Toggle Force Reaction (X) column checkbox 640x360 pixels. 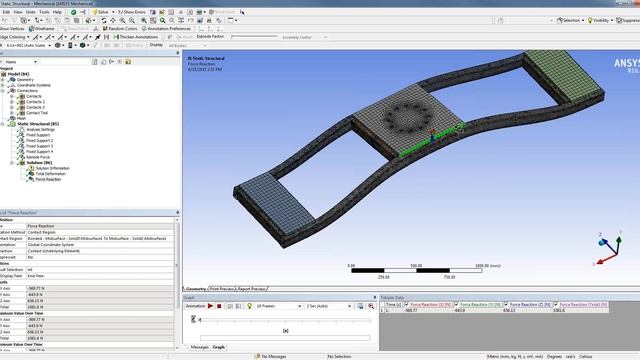(407, 304)
